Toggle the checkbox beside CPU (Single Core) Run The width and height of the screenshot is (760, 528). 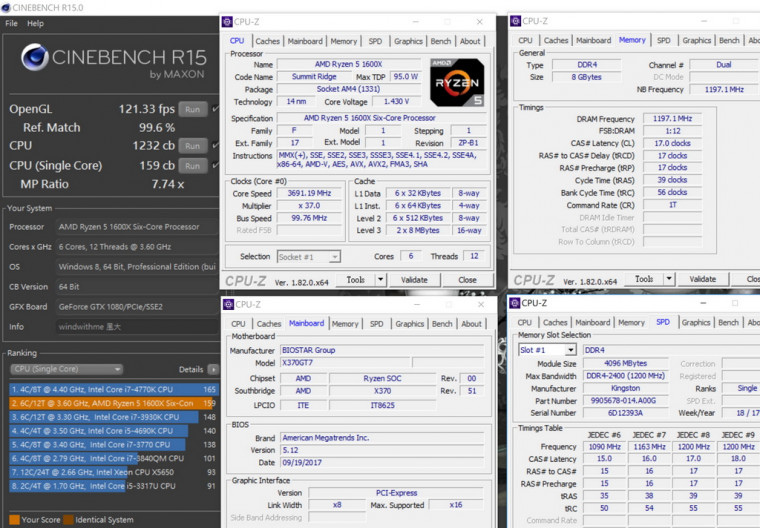pyautogui.click(x=215, y=165)
